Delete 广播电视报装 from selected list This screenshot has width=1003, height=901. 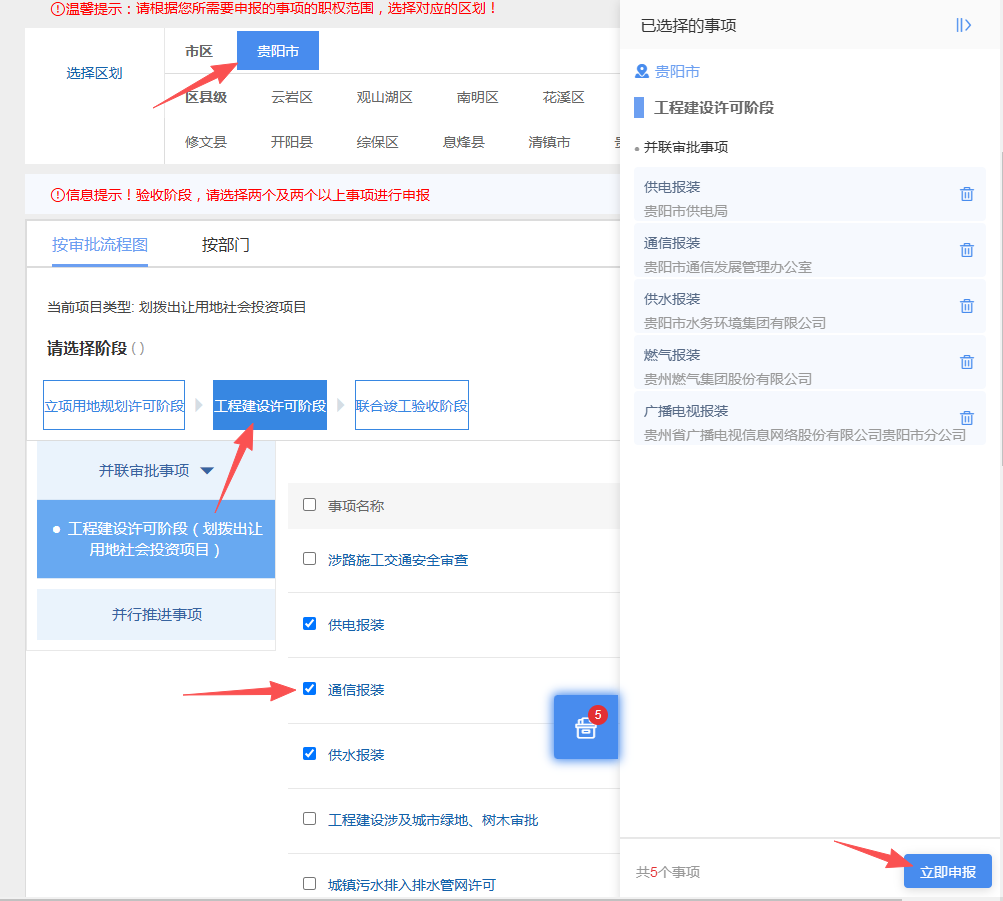[967, 418]
